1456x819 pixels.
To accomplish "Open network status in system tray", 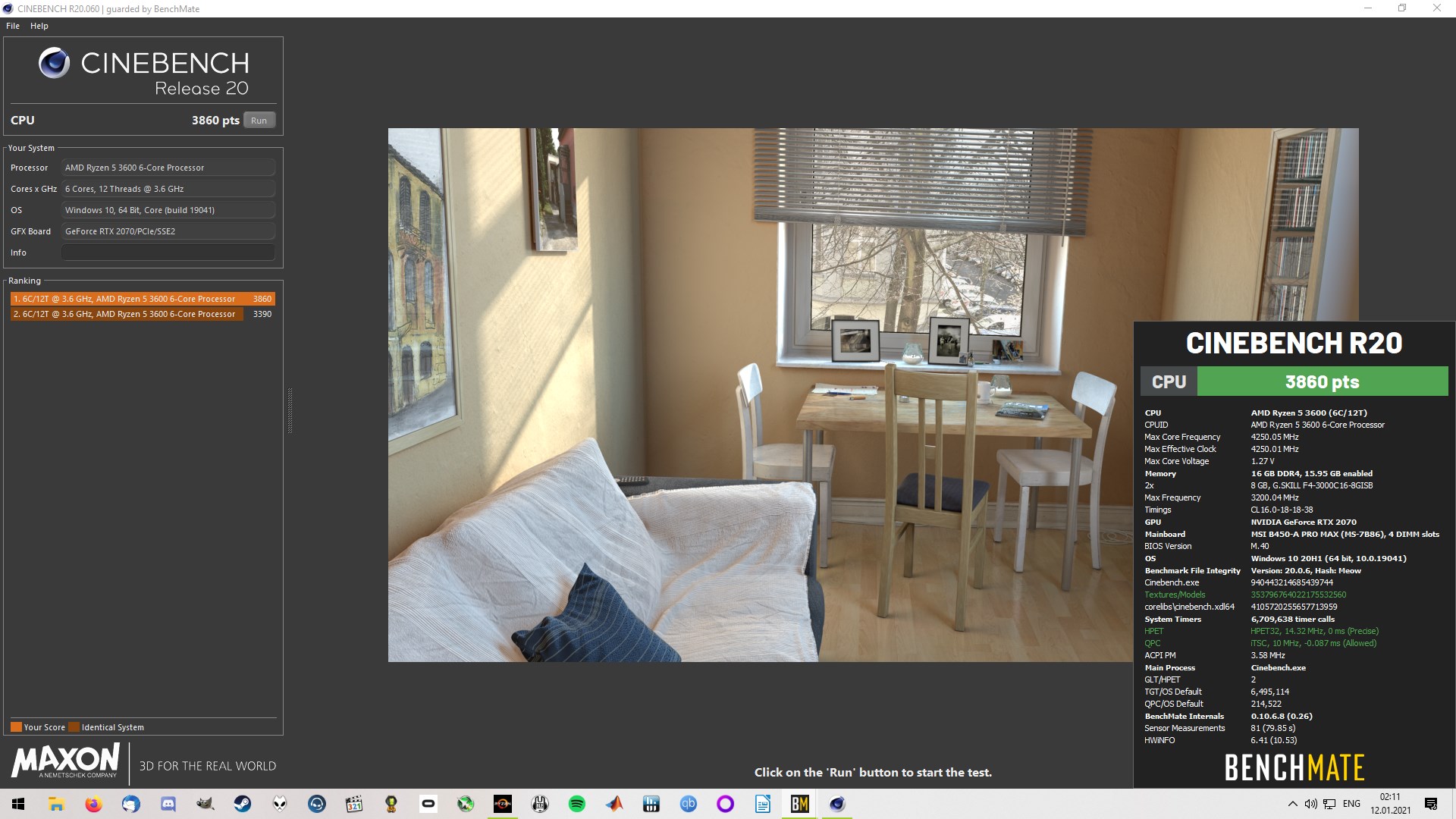I will (1329, 804).
